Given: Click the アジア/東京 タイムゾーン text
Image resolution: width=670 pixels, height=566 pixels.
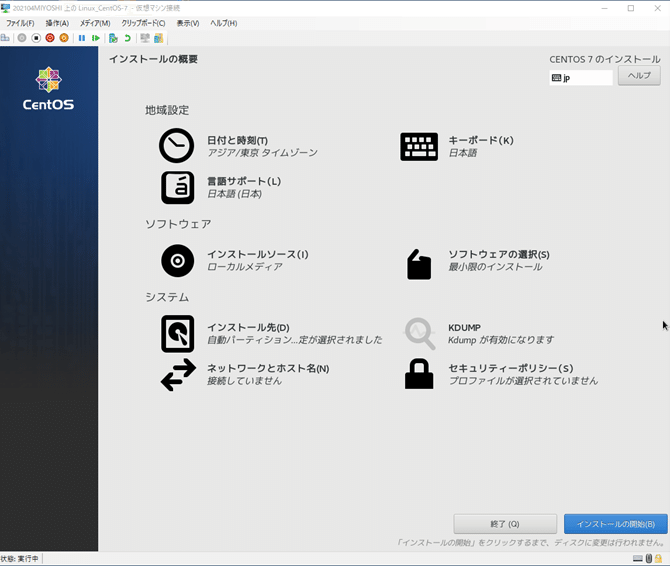Looking at the screenshot, I should pyautogui.click(x=263, y=152).
